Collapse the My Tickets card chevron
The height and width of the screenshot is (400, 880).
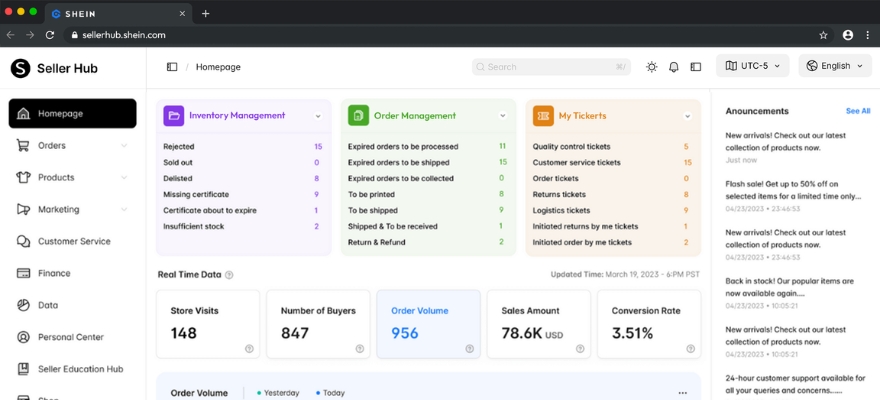coord(688,116)
